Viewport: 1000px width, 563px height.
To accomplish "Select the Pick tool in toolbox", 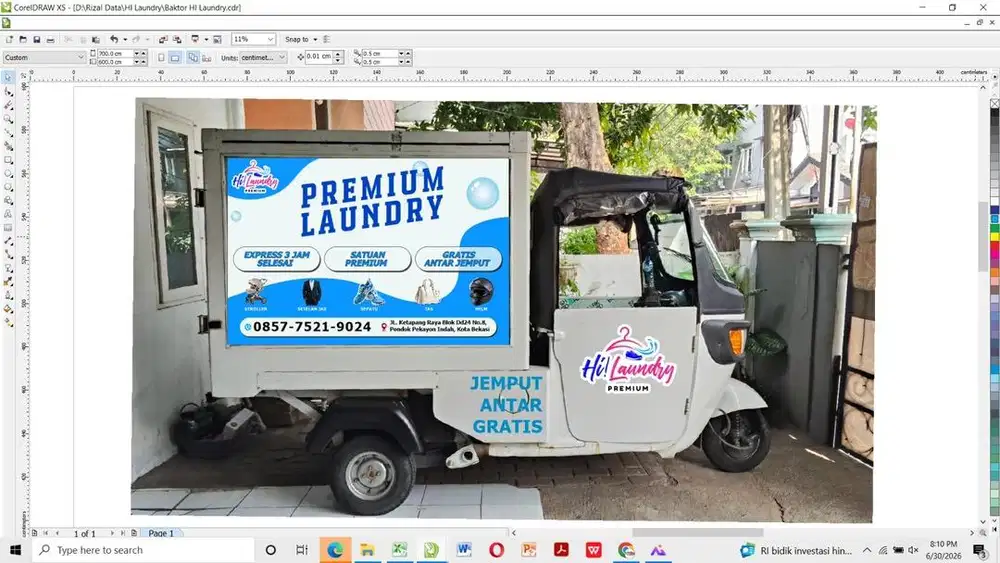I will point(8,77).
